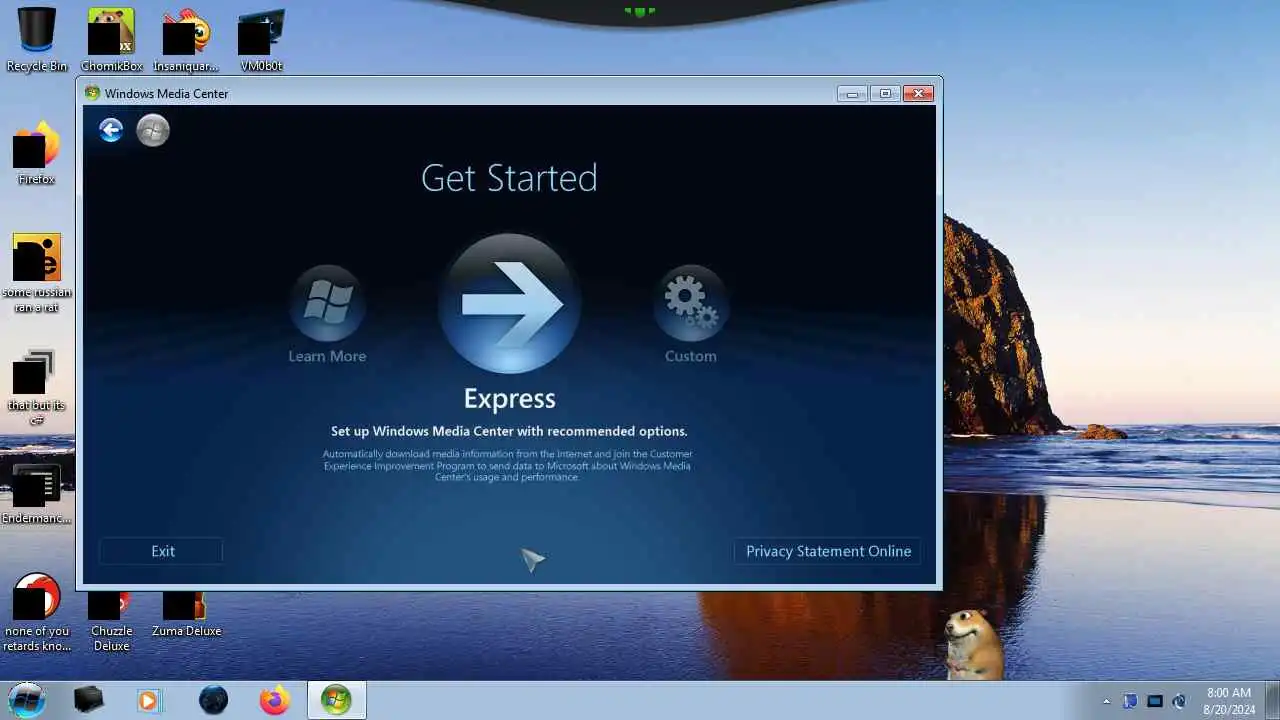Click the dark globe taskbar icon

click(x=213, y=700)
